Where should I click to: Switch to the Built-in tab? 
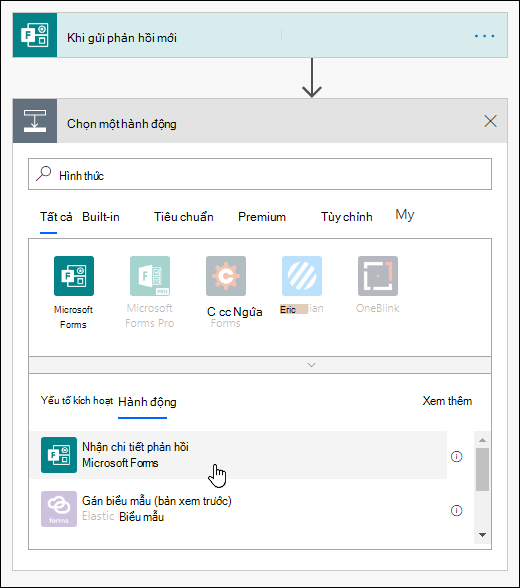[x=101, y=217]
